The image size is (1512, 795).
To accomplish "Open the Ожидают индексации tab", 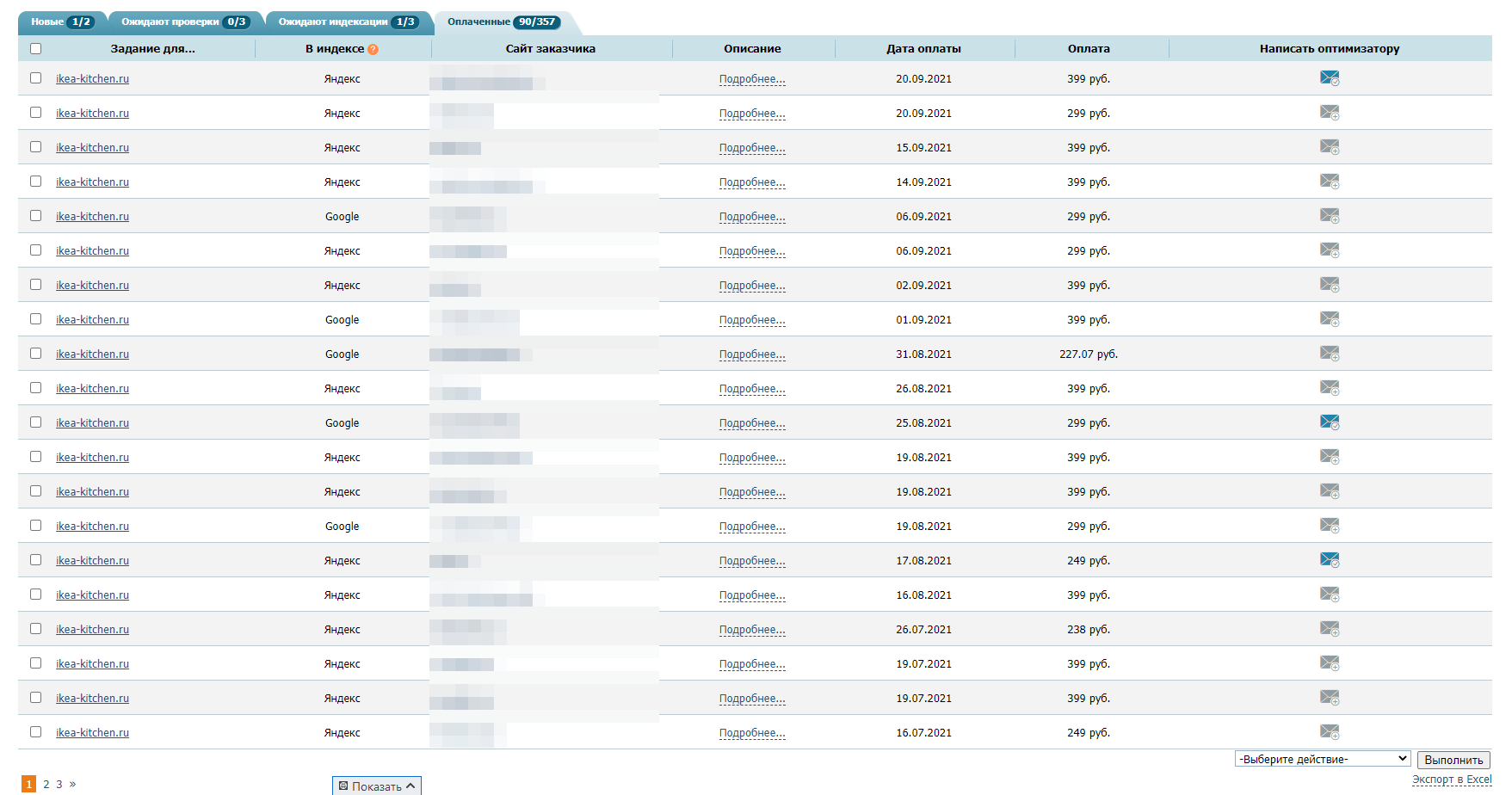I will (x=347, y=22).
